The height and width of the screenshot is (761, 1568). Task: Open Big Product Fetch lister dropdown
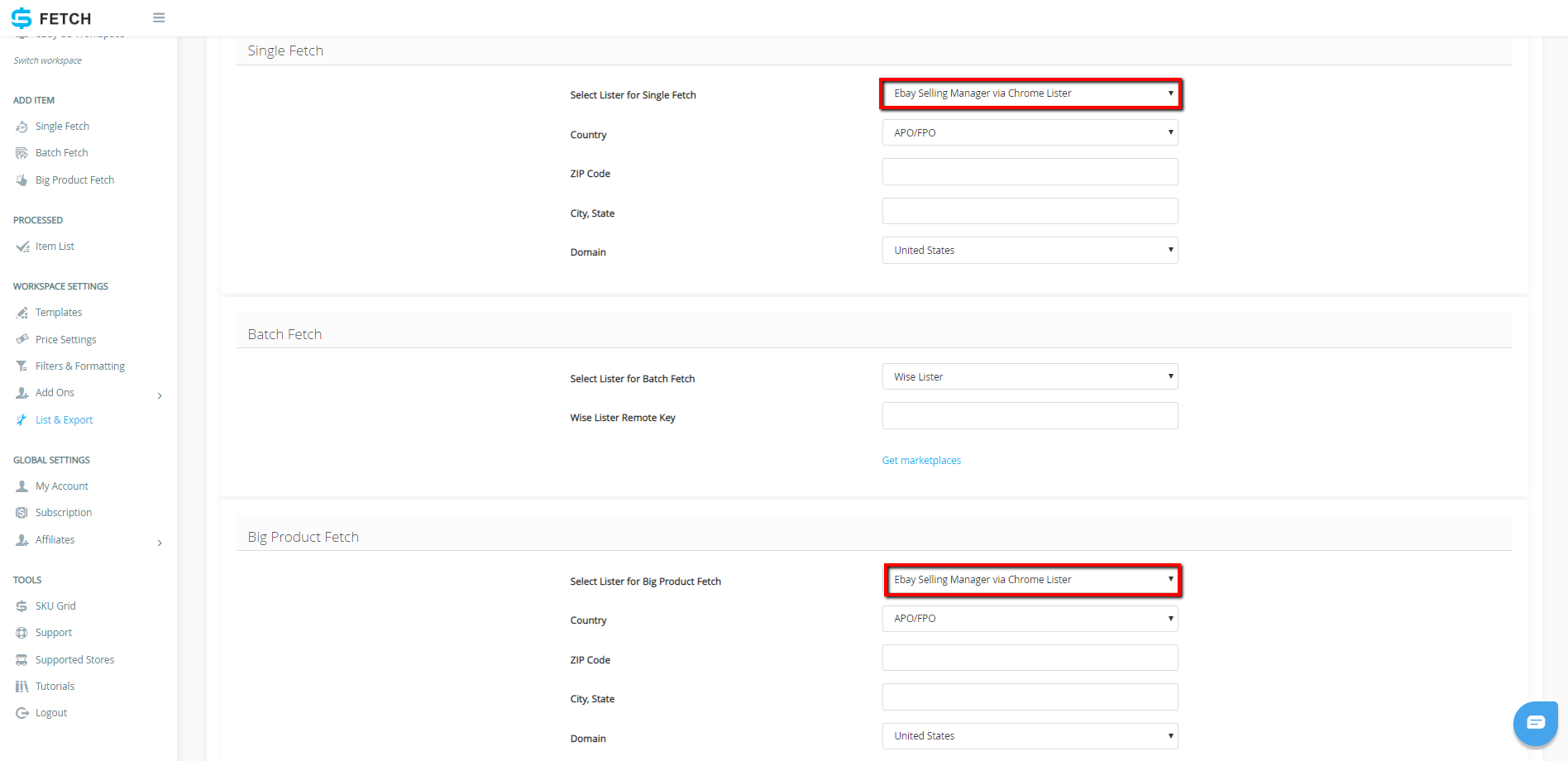pyautogui.click(x=1030, y=580)
